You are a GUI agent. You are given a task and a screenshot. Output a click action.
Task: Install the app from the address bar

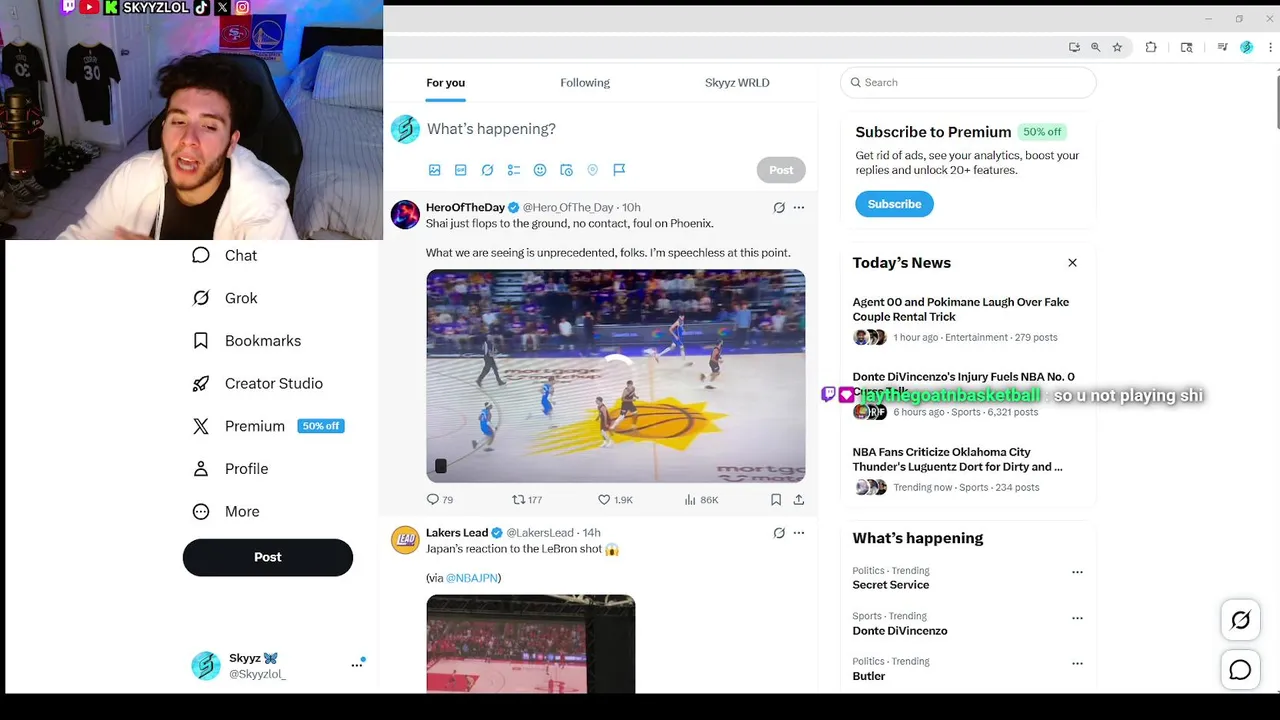(1074, 47)
